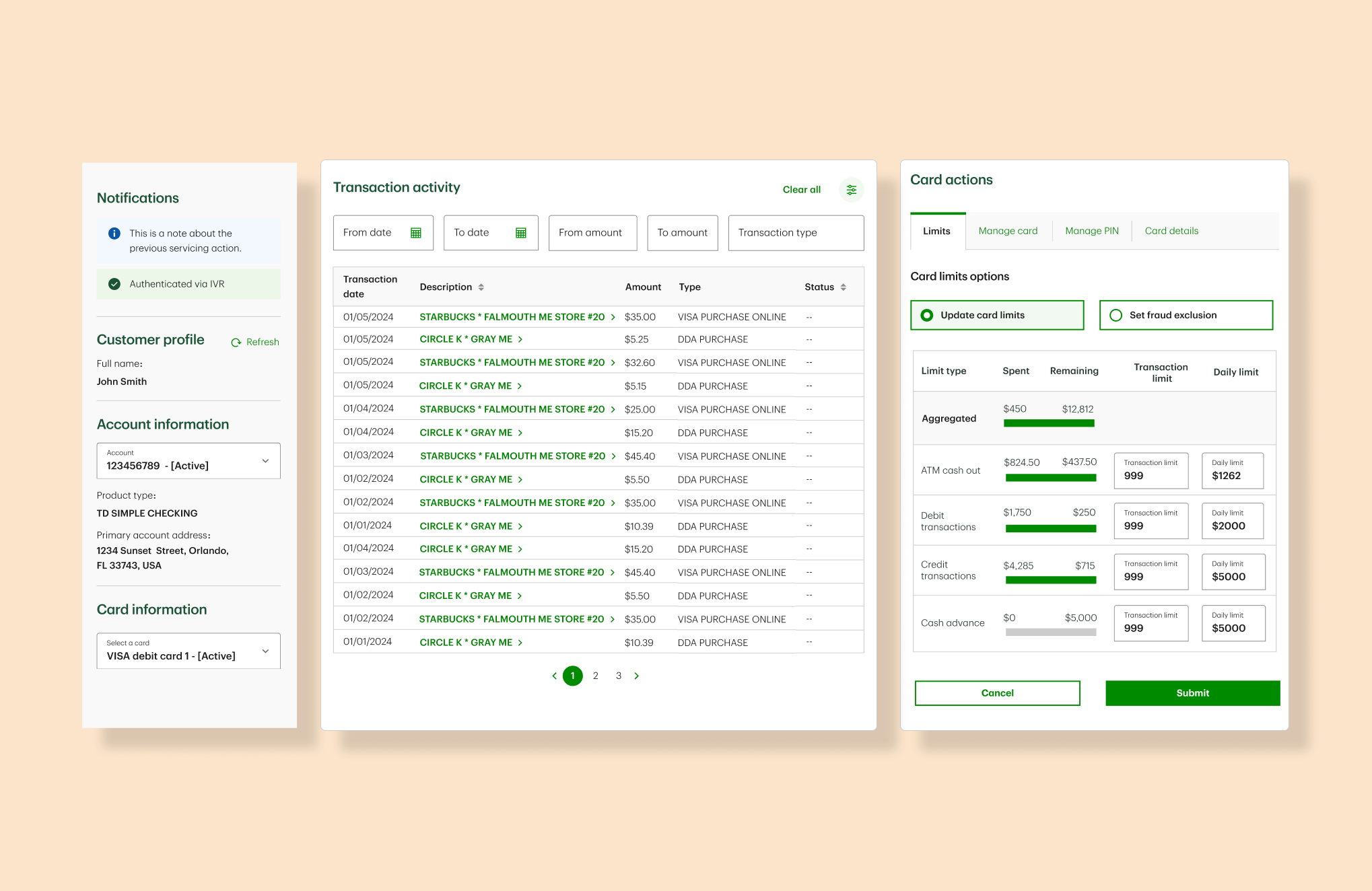The height and width of the screenshot is (891, 1372).
Task: Click the Refresh icon in Customer profile
Action: (236, 343)
